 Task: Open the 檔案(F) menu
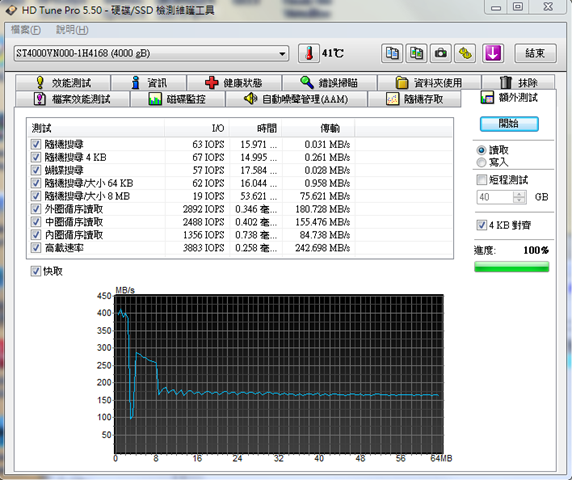point(26,30)
